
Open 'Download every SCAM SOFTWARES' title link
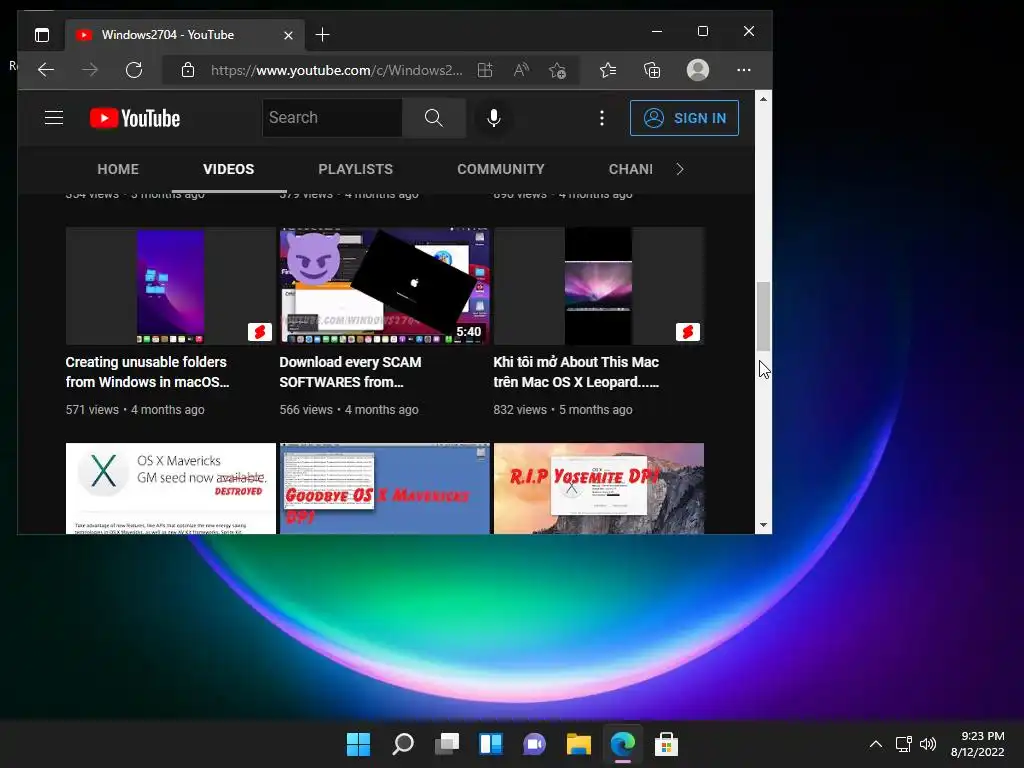351,372
